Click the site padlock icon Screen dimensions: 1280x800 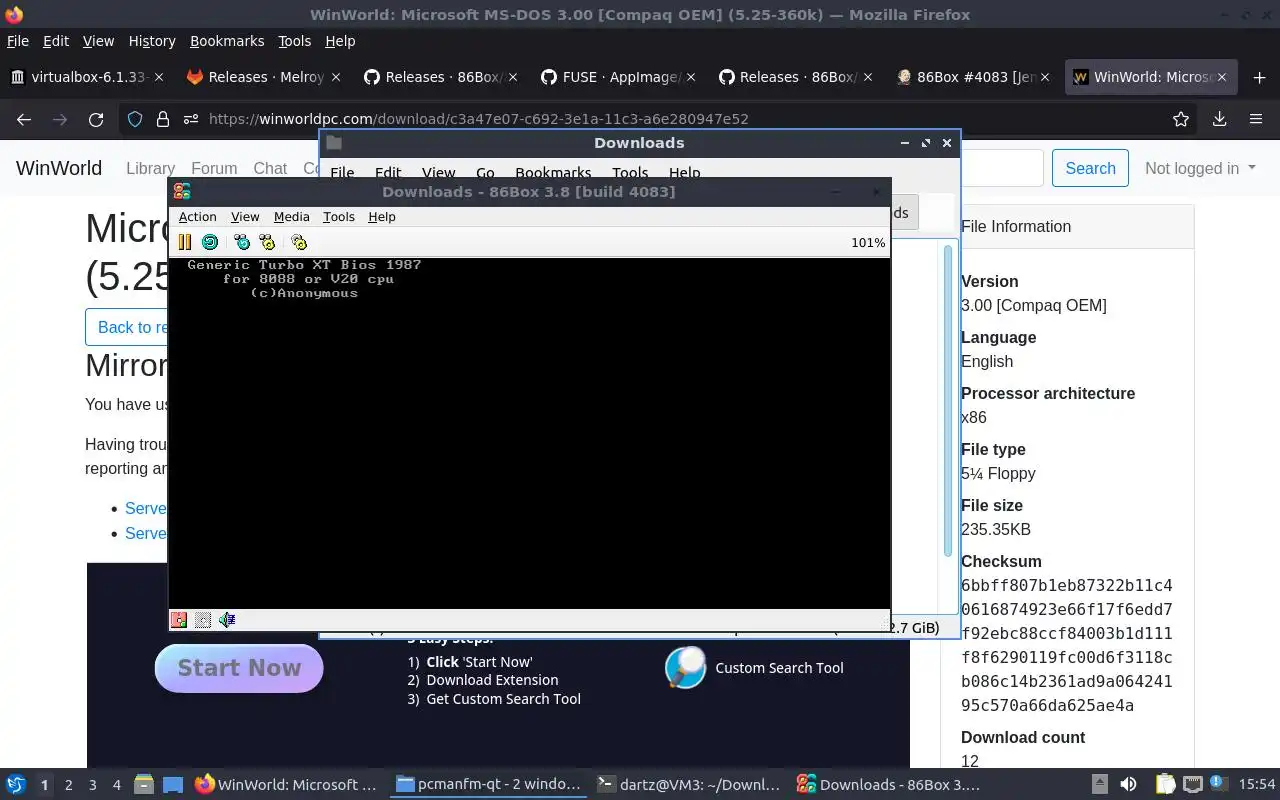click(163, 119)
